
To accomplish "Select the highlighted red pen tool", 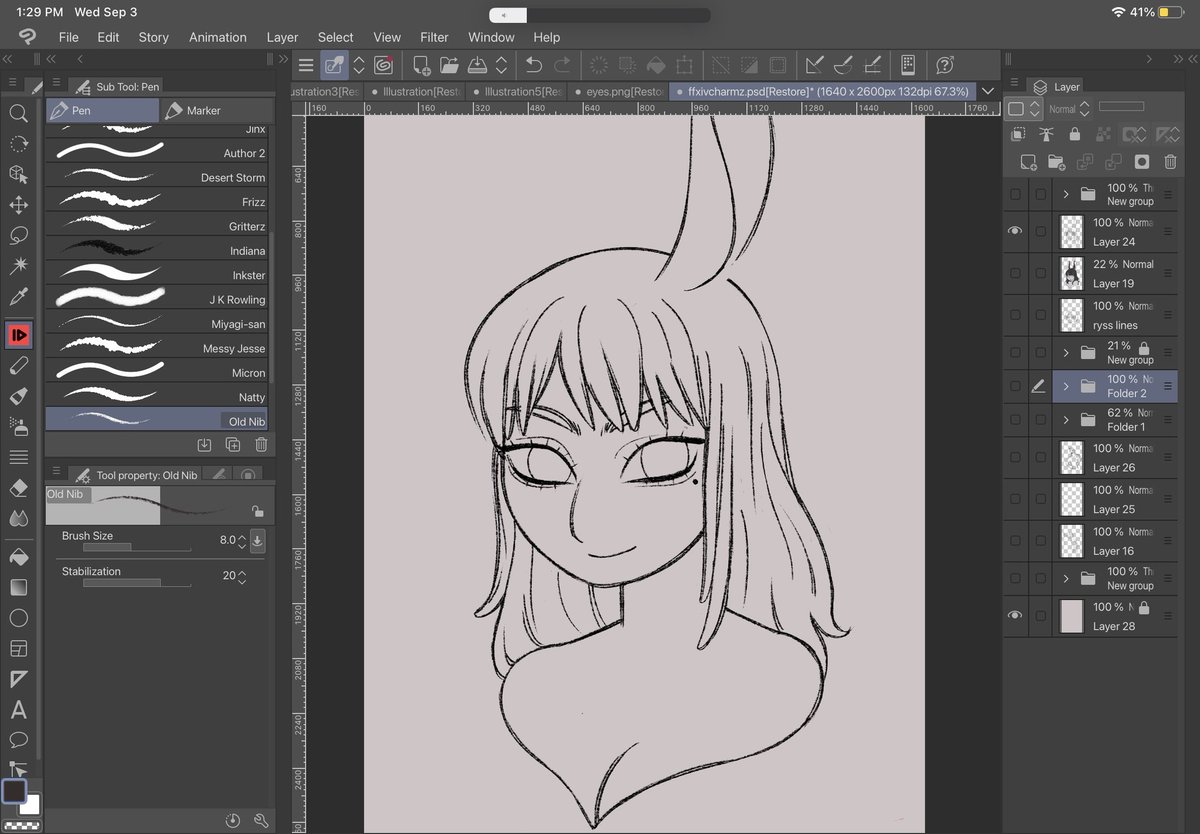I will coord(18,334).
